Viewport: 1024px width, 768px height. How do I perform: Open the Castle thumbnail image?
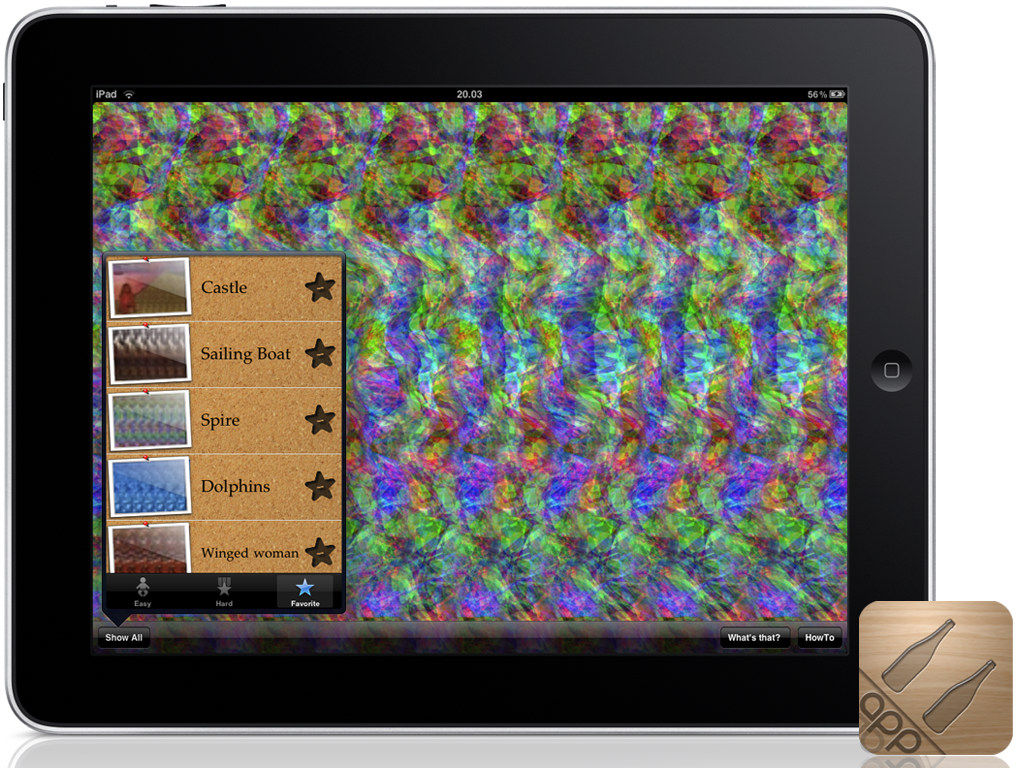pos(150,287)
